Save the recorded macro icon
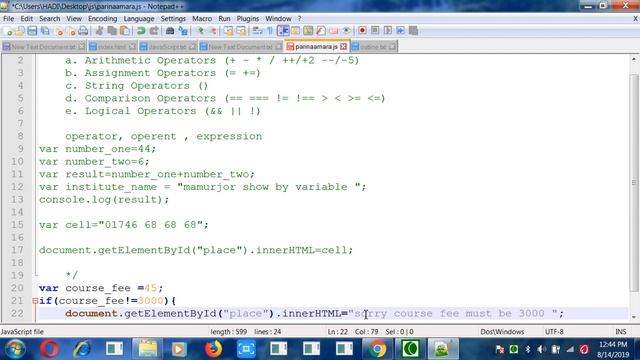Viewport: 640px width, 360px height. [x=413, y=31]
